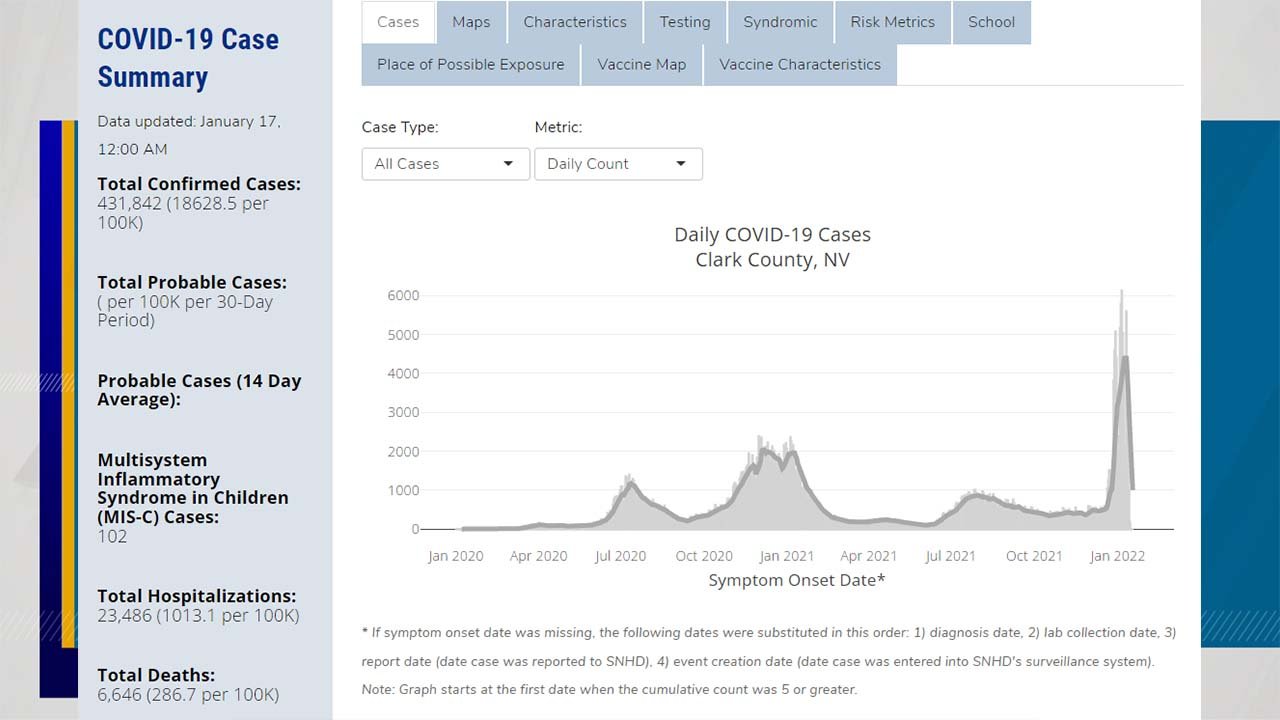Open the Maps tab
Screen dimensions: 1280x720
471,22
